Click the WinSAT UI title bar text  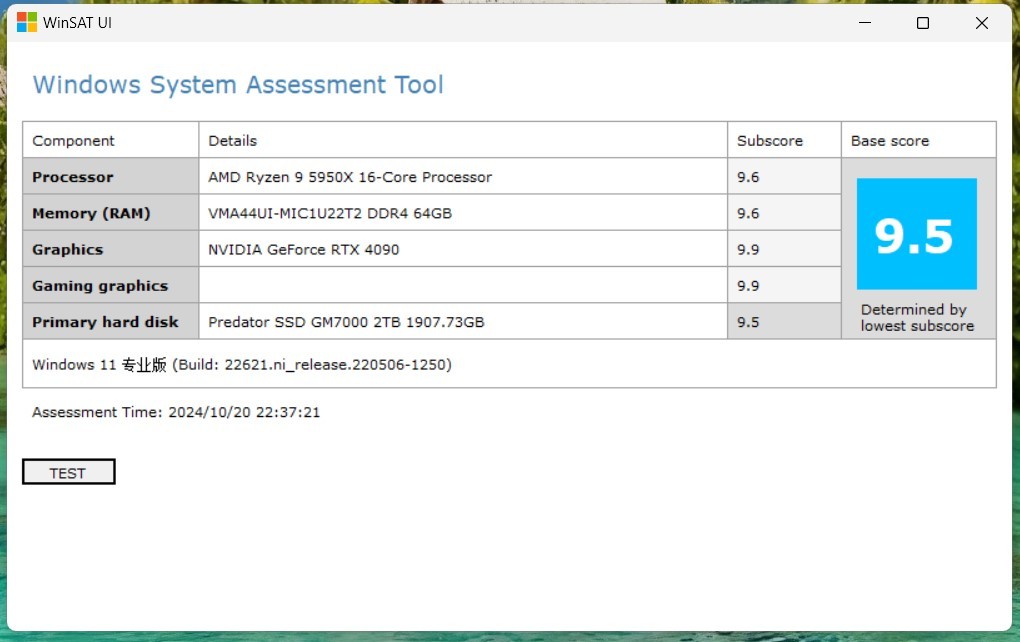77,23
